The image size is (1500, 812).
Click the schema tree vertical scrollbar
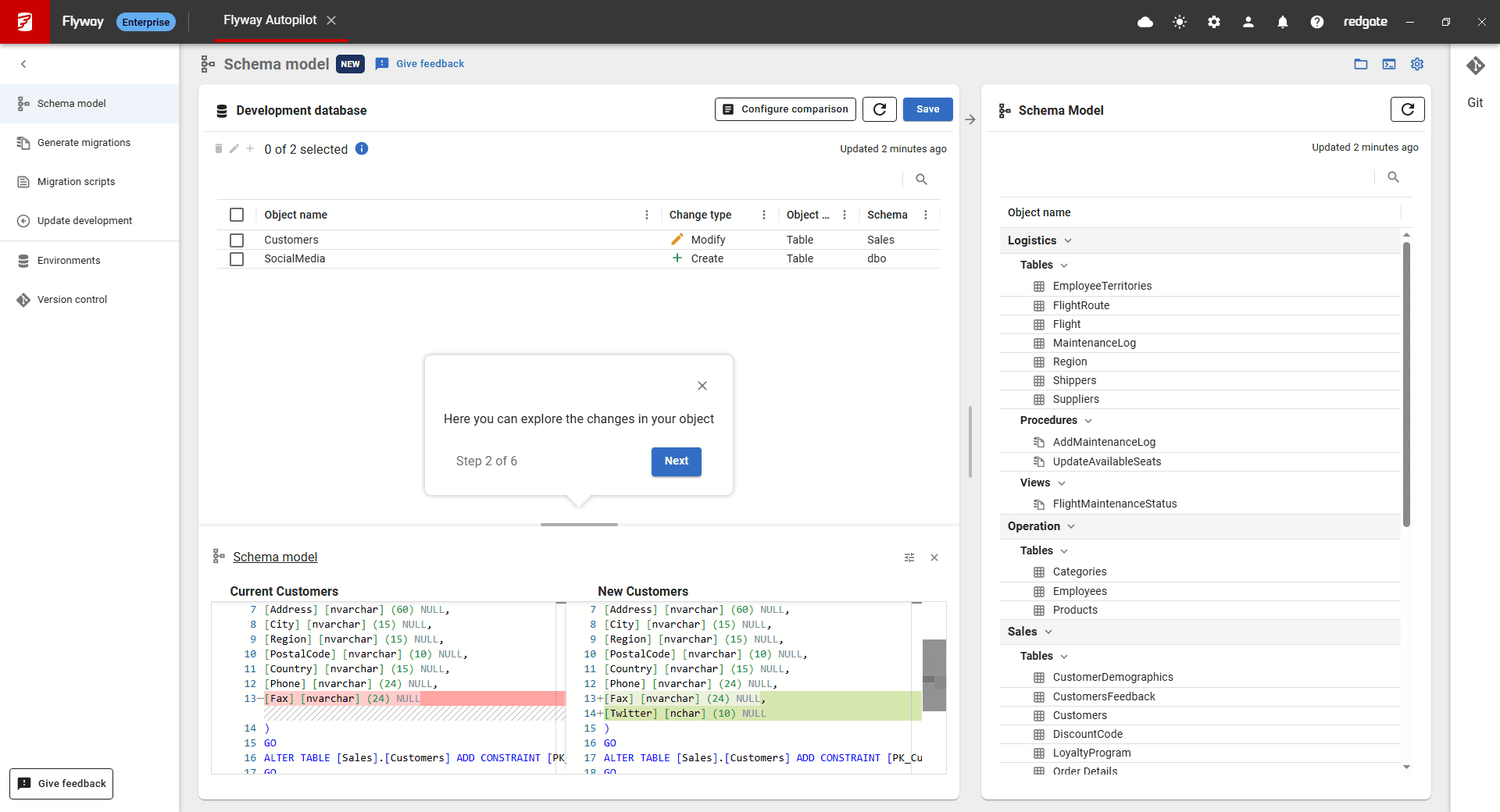pyautogui.click(x=1406, y=383)
